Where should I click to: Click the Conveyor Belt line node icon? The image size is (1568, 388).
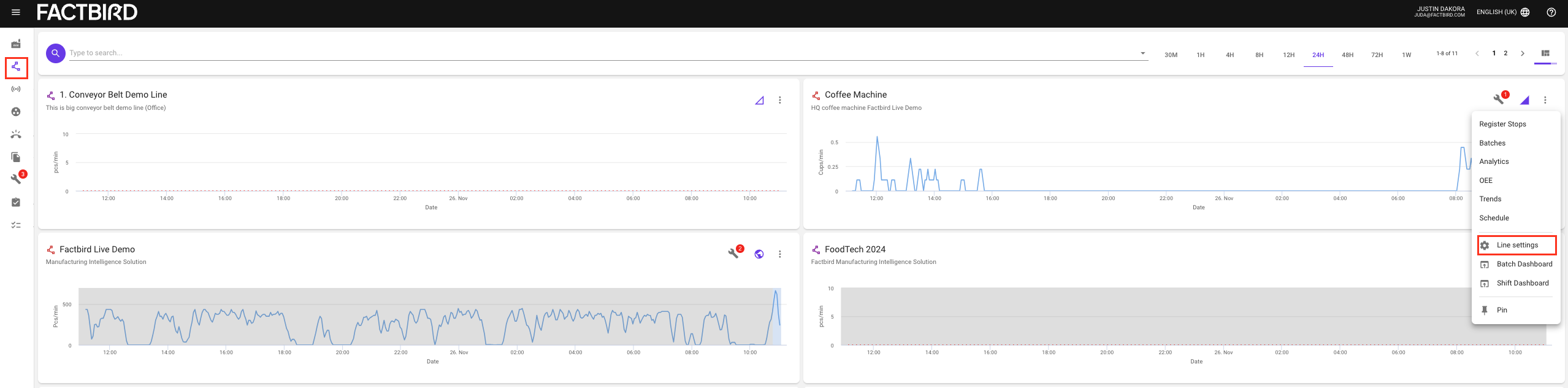point(51,95)
